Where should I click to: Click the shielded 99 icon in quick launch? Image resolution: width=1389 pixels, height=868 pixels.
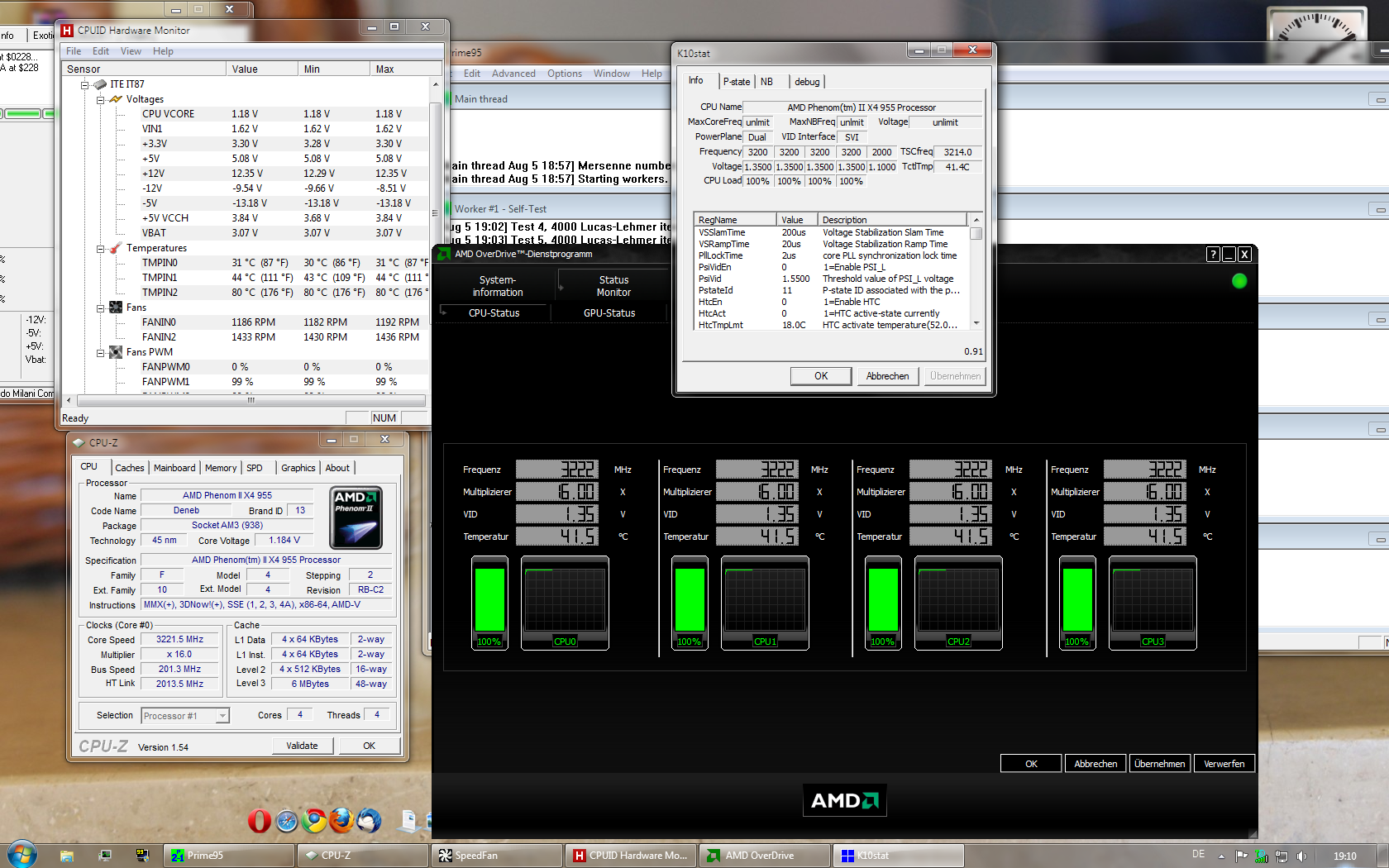click(x=142, y=856)
